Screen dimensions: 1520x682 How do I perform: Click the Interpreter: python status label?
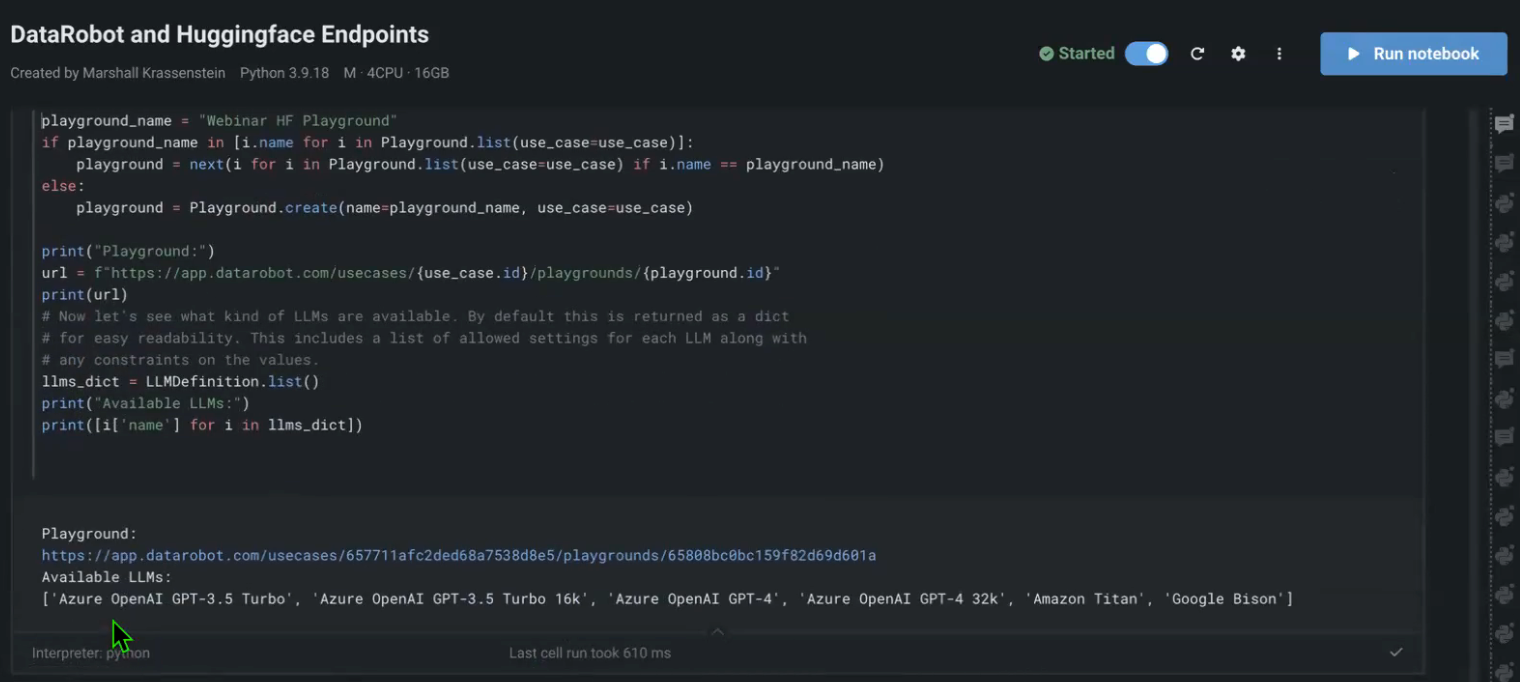tap(91, 653)
